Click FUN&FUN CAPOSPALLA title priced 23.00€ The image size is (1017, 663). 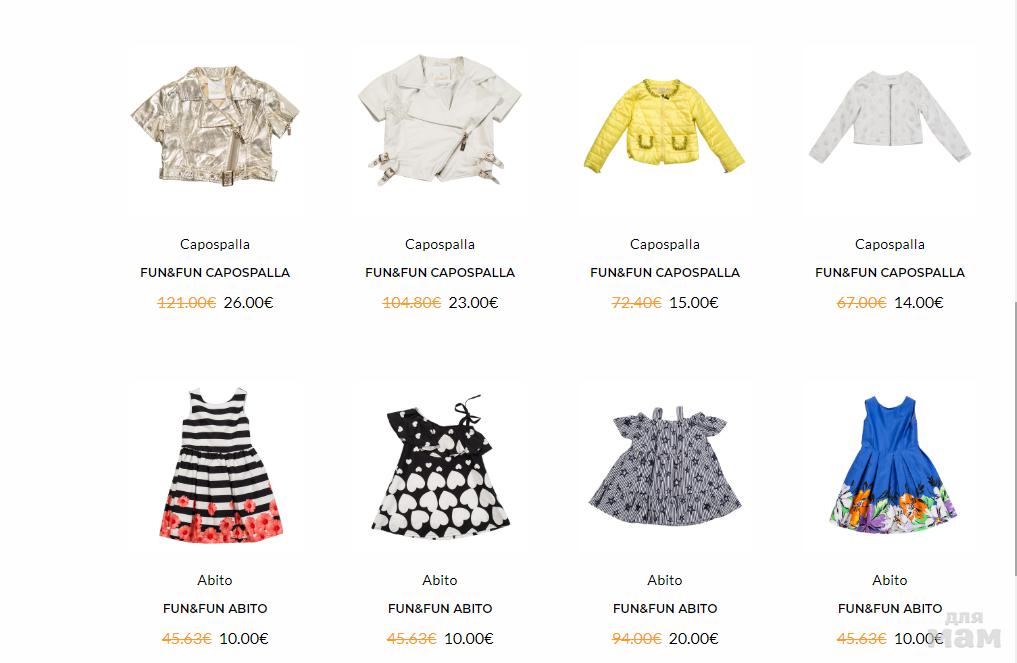click(440, 272)
